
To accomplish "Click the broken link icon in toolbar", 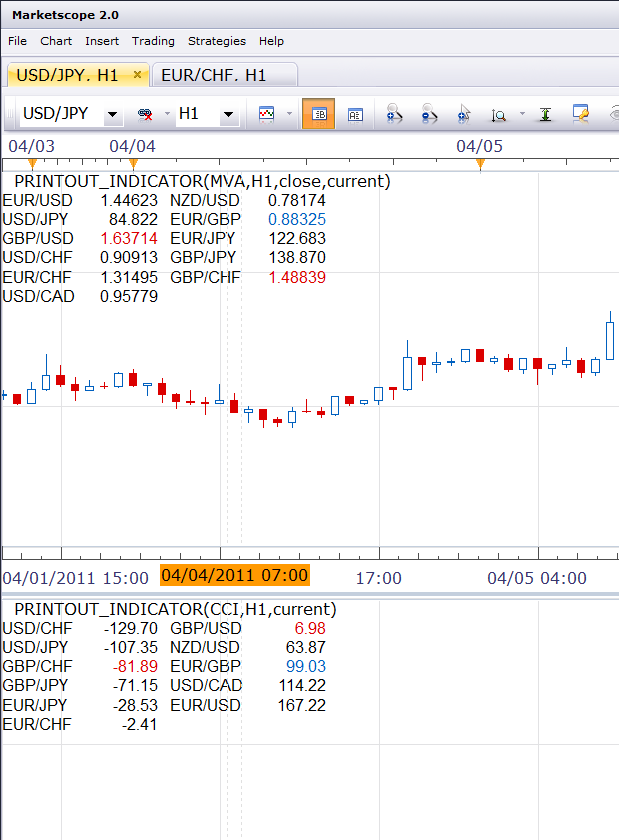I will pos(145,114).
